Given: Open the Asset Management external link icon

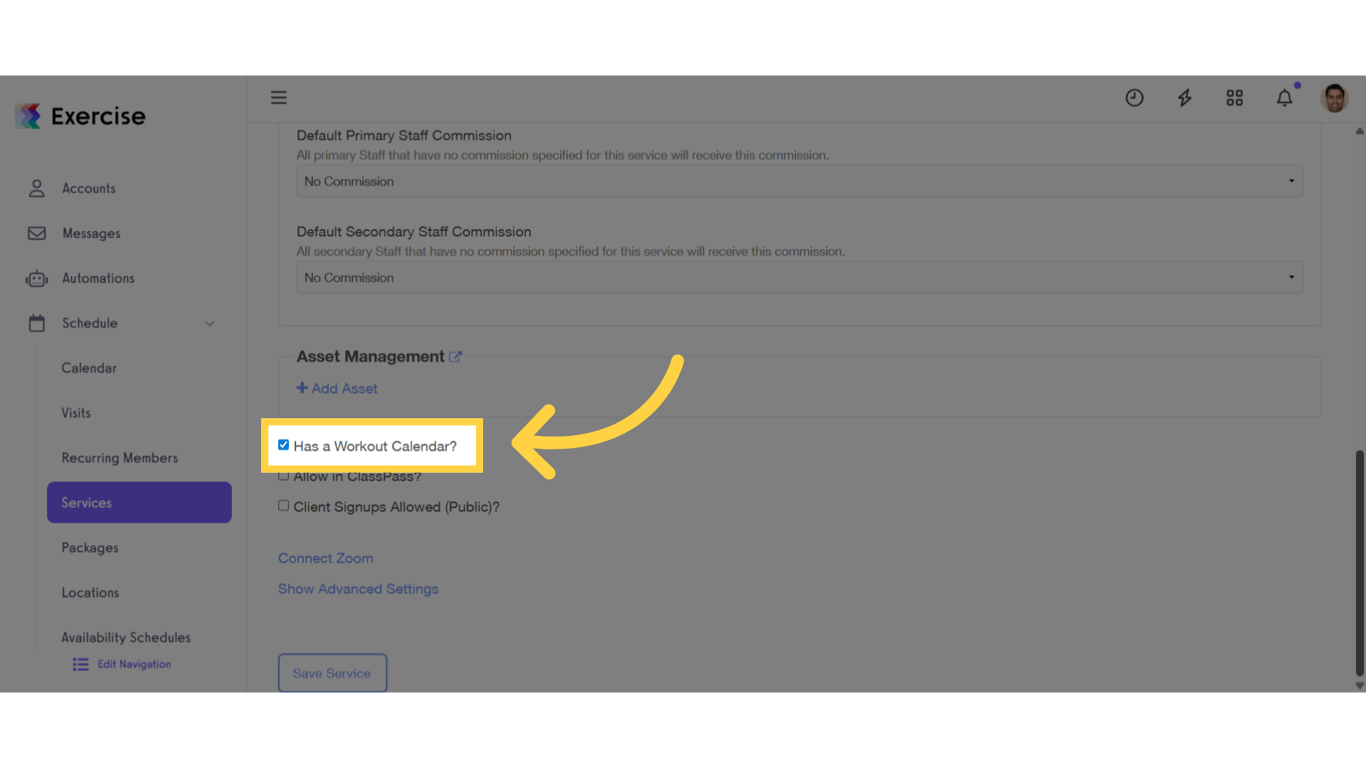Looking at the screenshot, I should click(x=455, y=356).
